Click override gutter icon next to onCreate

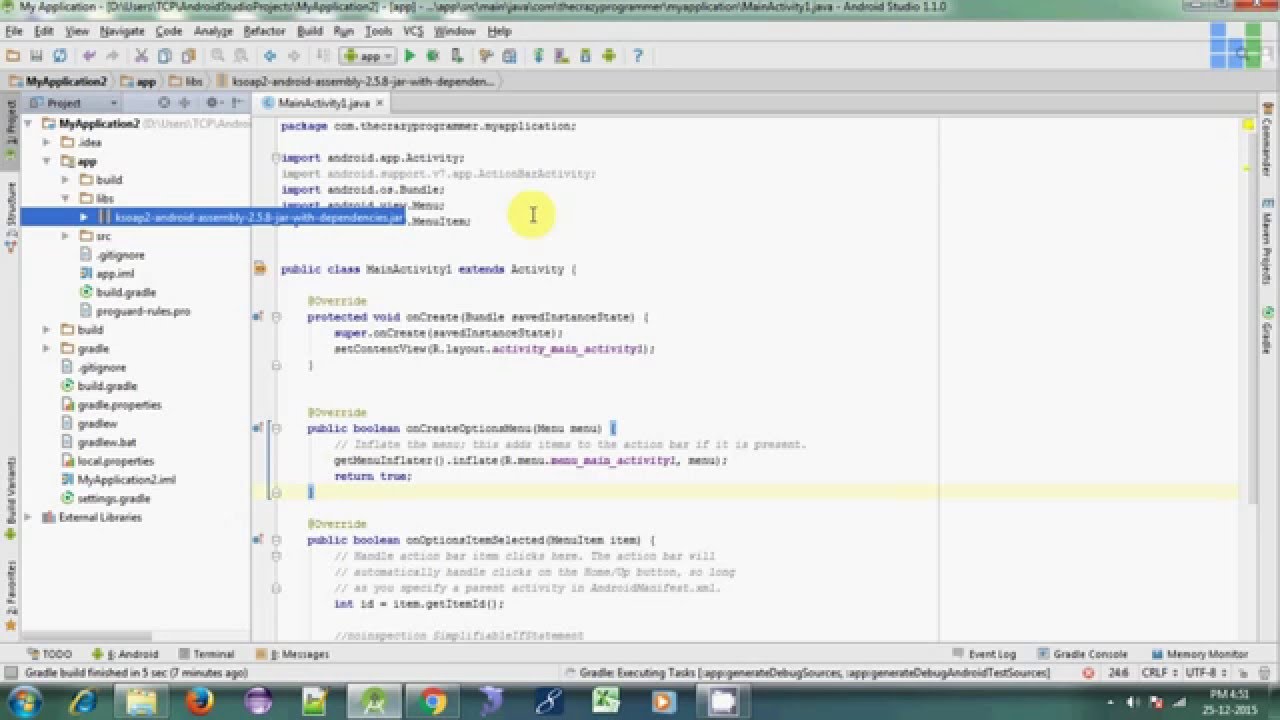click(x=258, y=316)
